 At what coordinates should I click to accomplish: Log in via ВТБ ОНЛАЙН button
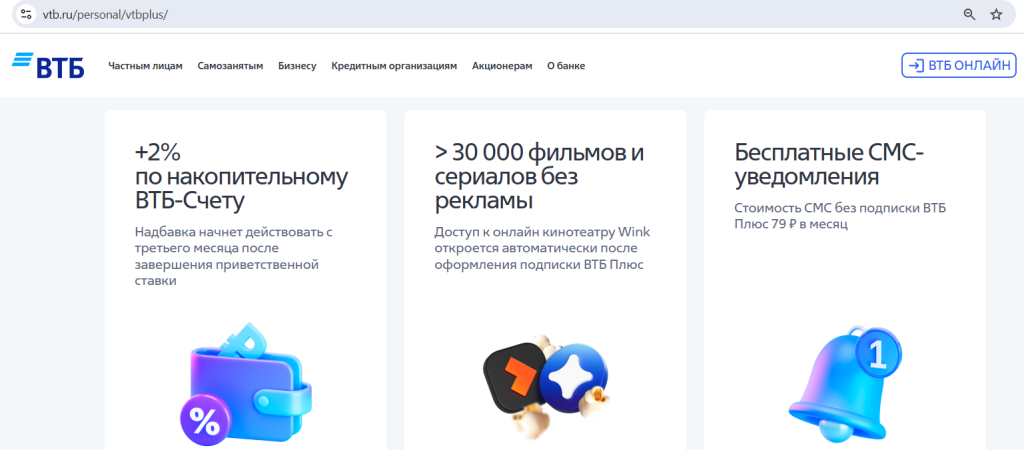[959, 65]
